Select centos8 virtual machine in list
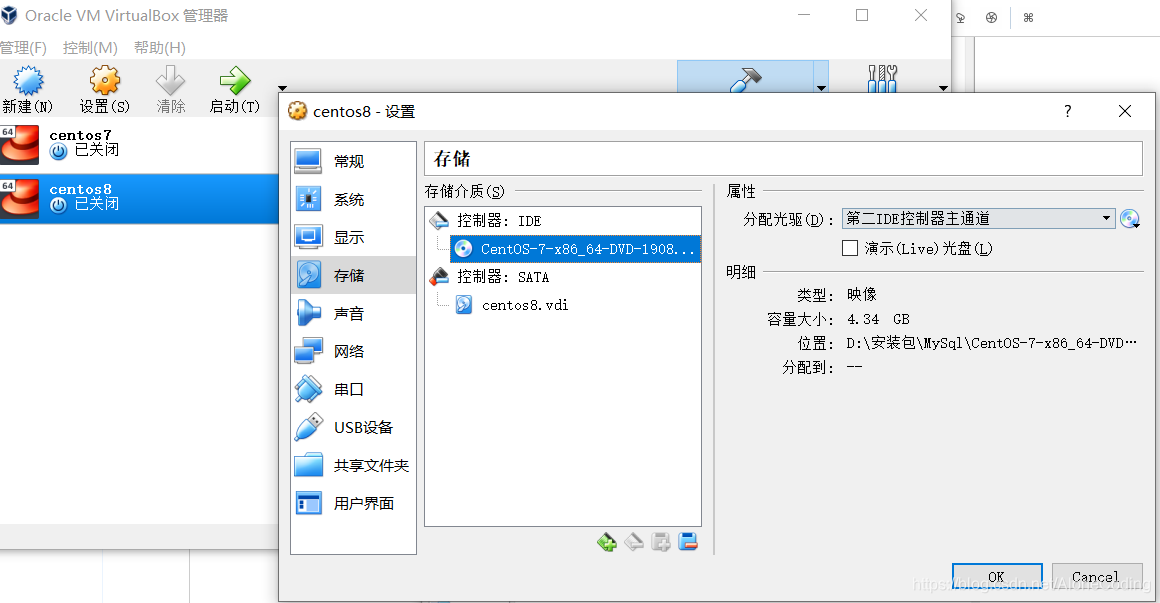Viewport: 1160px width, 603px height. 139,198
